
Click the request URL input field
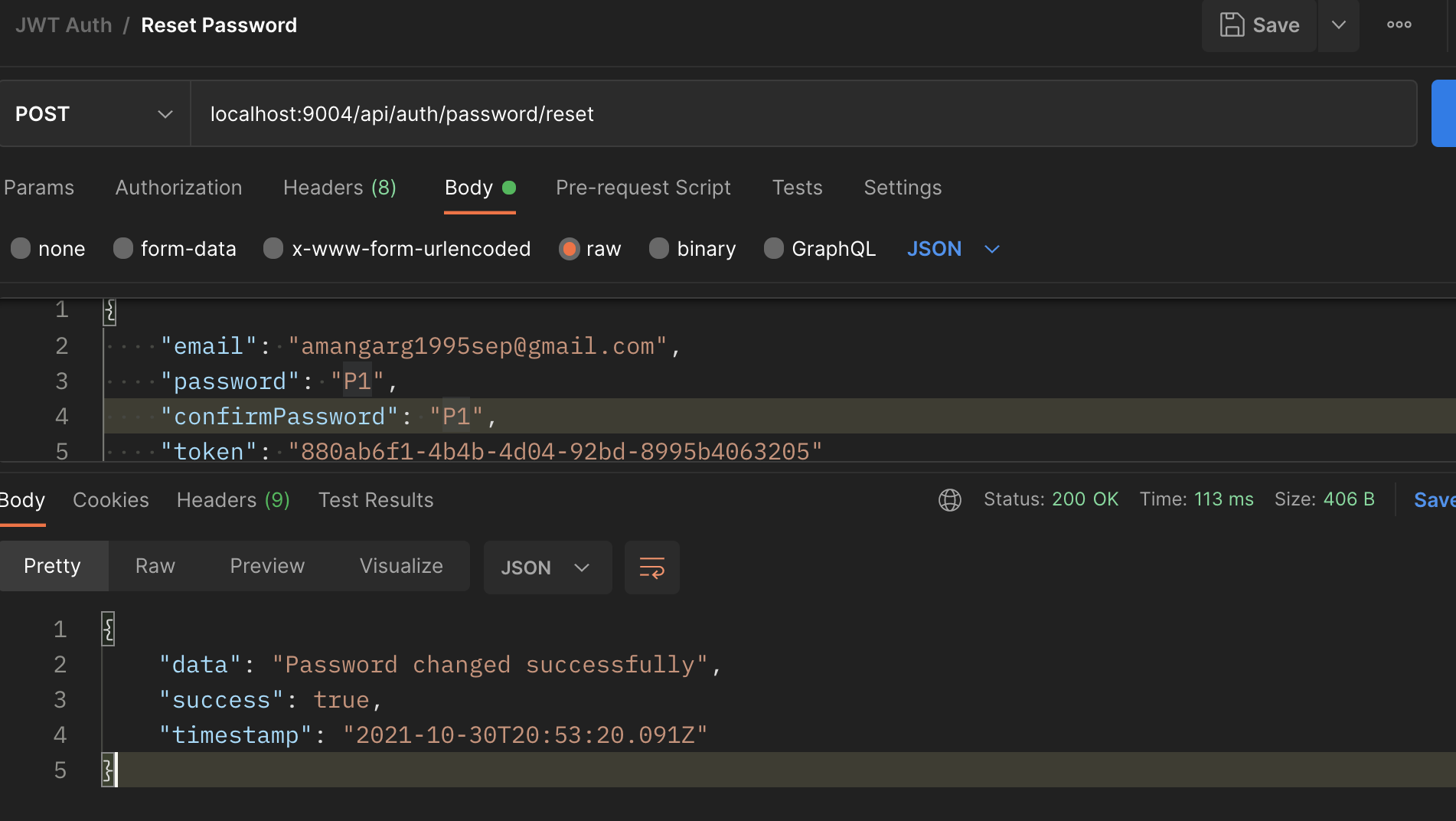click(x=804, y=114)
